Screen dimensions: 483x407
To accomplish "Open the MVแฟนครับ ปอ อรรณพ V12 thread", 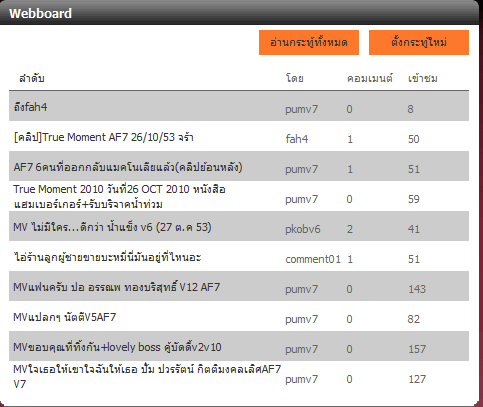I will tap(117, 287).
